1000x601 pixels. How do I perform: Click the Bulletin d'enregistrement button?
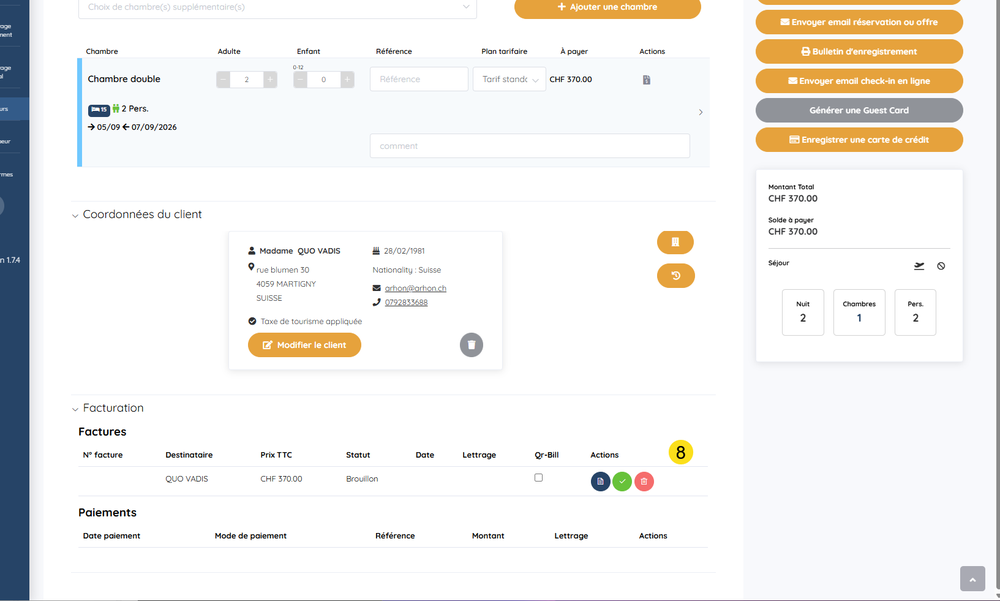(859, 52)
